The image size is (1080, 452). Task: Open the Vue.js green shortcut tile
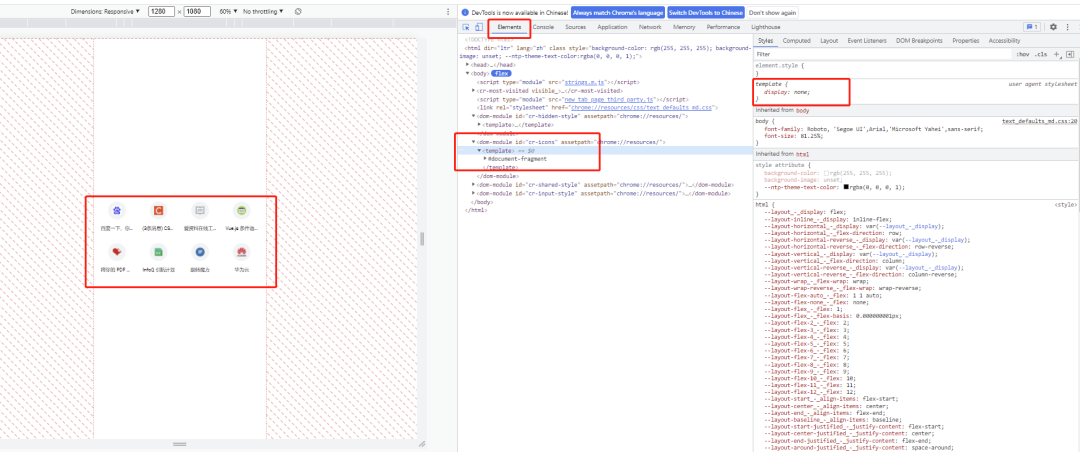click(x=241, y=210)
